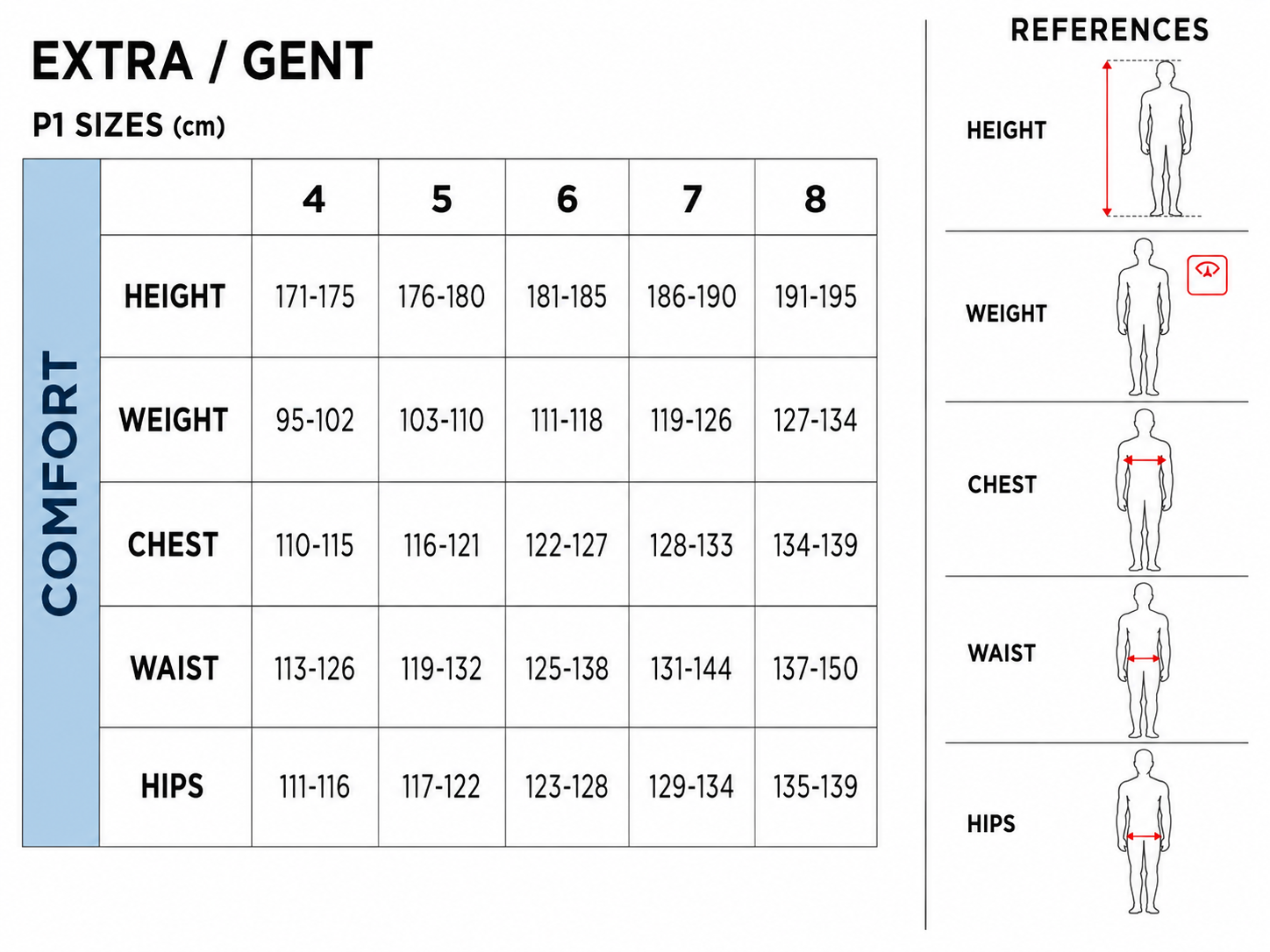This screenshot has height=952, width=1270.
Task: Click the hips measurement body figure
Action: [1144, 831]
